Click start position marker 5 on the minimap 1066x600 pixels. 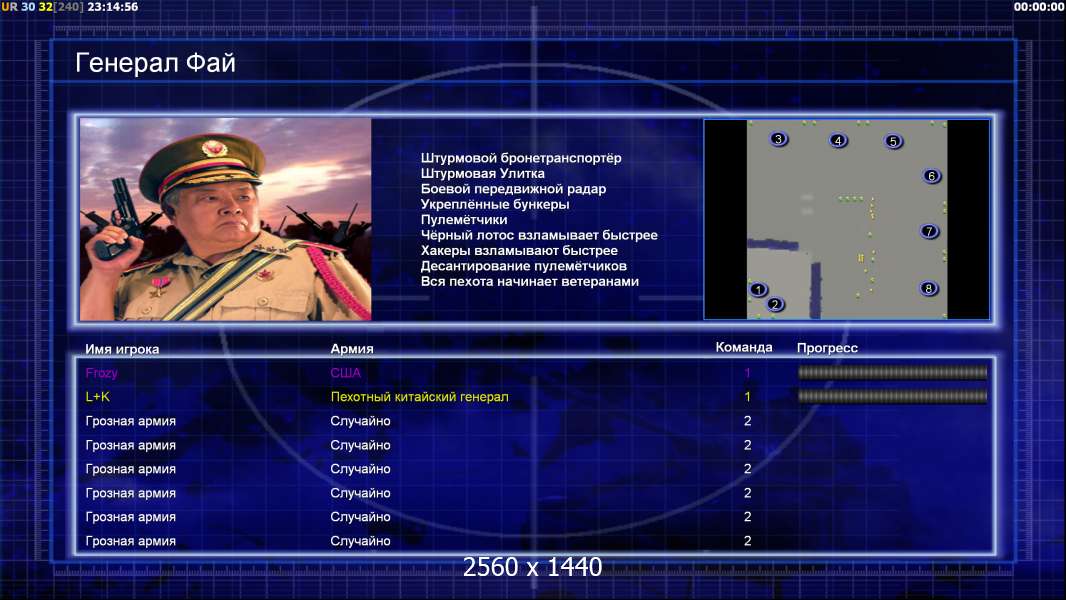click(893, 141)
